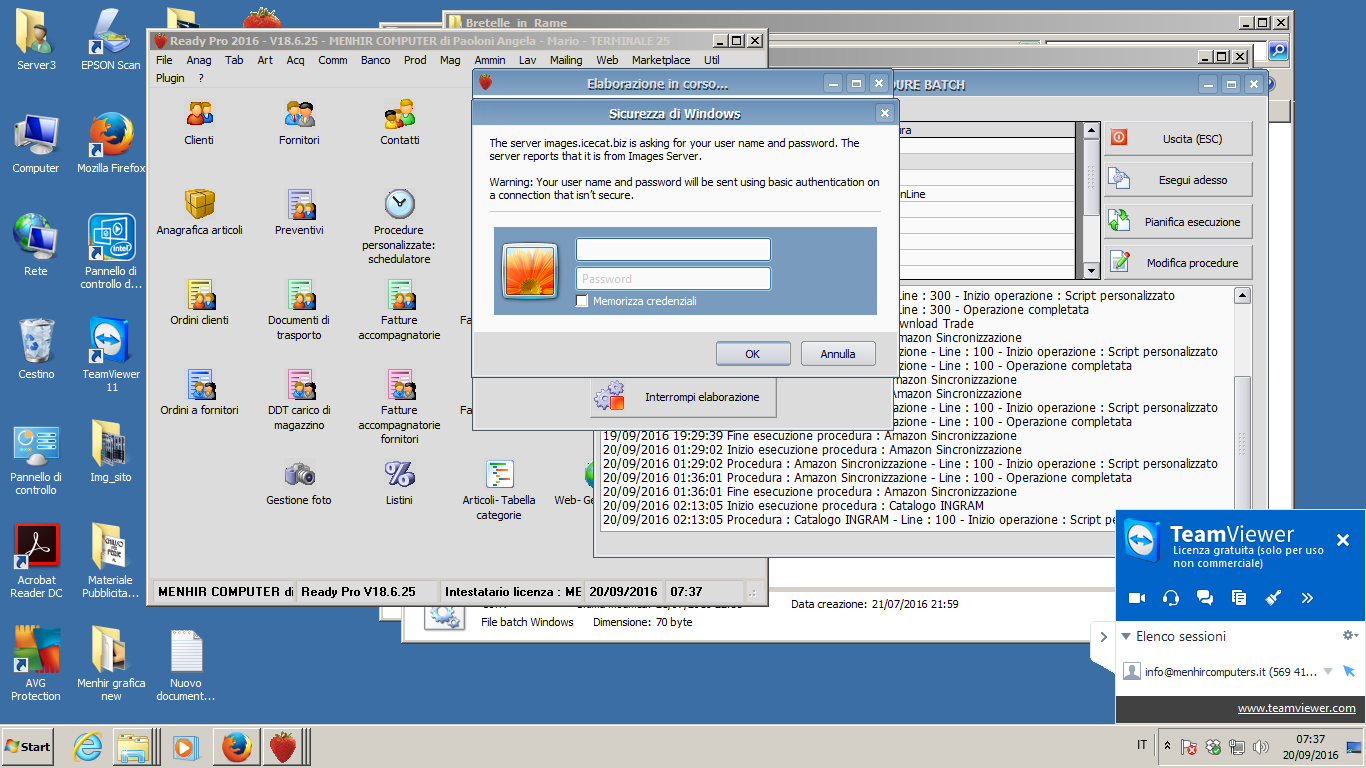Click the Esegui adesso button

[x=1178, y=180]
